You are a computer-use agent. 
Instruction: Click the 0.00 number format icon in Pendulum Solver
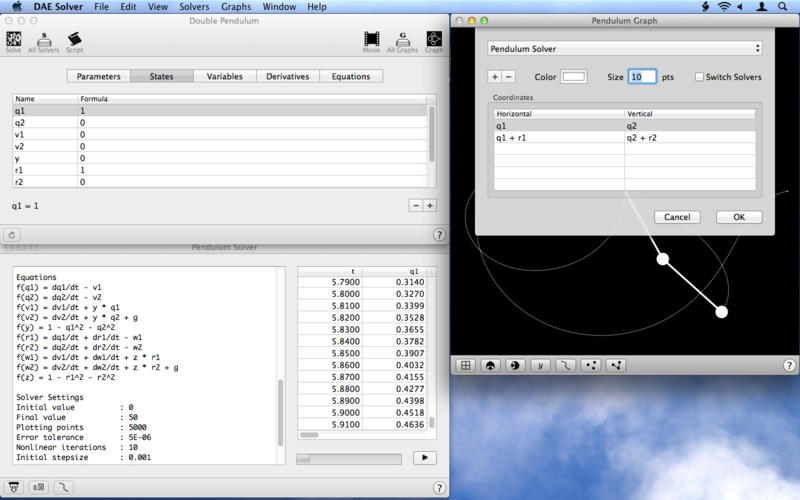tap(39, 487)
